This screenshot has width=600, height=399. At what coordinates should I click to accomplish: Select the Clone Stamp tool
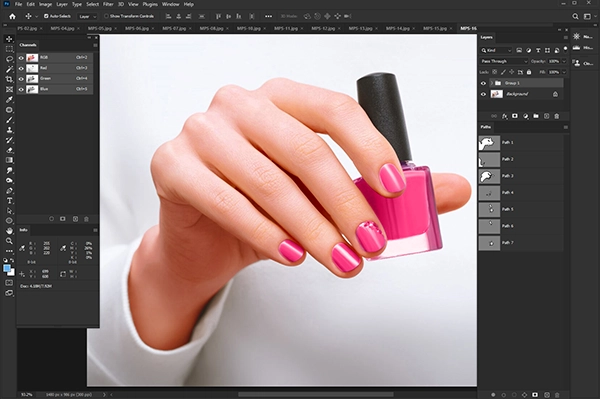tap(9, 130)
